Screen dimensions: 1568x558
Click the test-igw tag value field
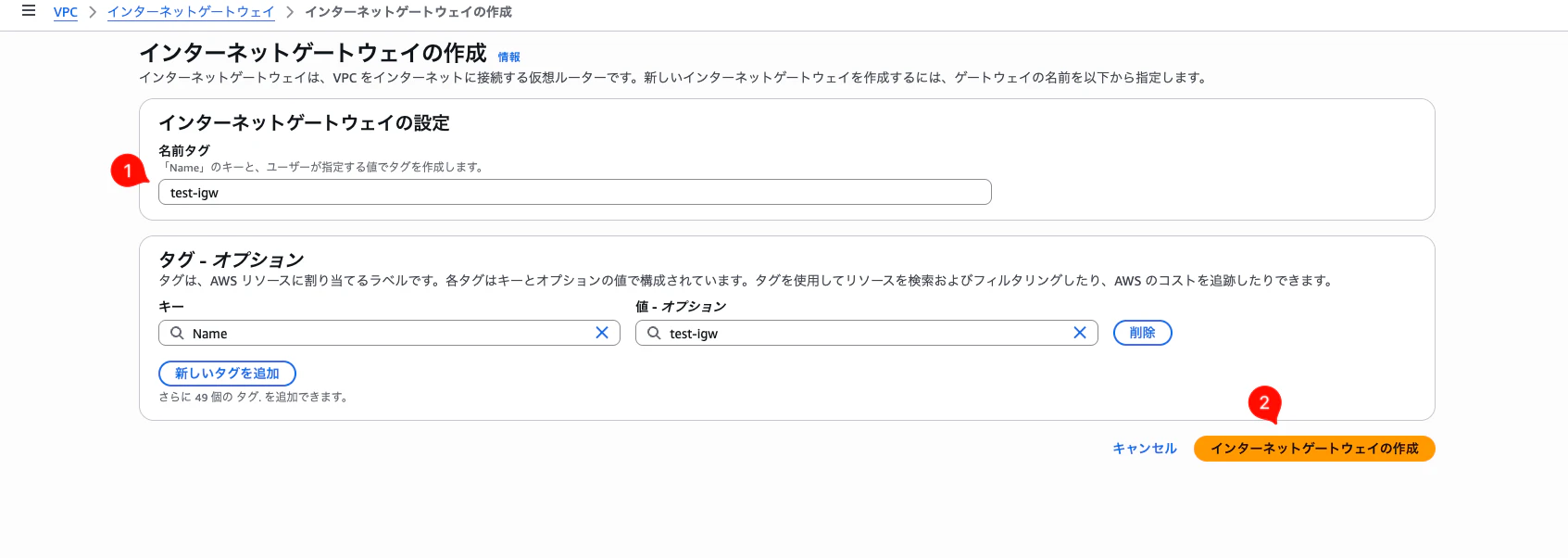tap(866, 333)
